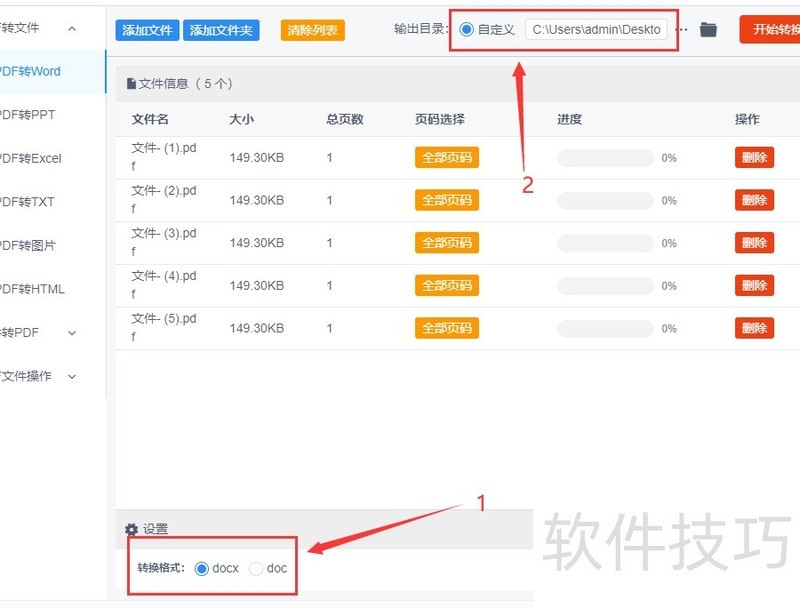Select file name 文件- (3).pdf
800x608 pixels.
point(164,242)
